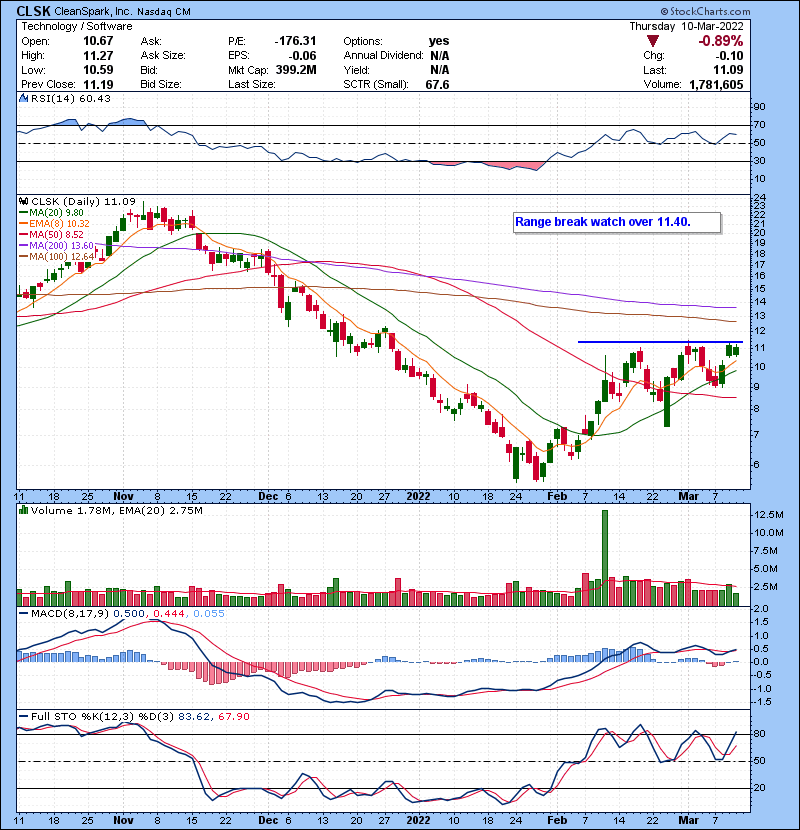Click the RSI value 60.43
This screenshot has height=830, width=800.
click(94, 98)
